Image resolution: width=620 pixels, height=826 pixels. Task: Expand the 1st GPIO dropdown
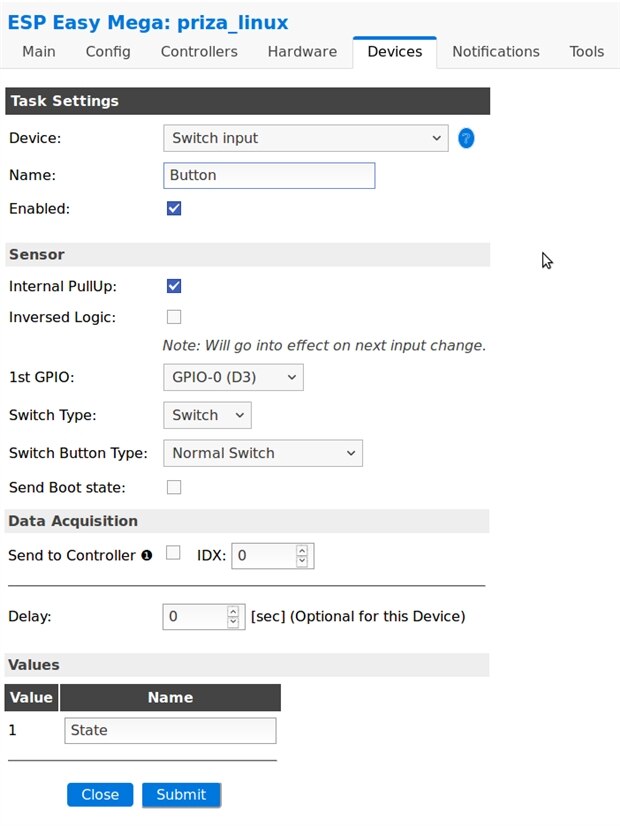point(232,377)
